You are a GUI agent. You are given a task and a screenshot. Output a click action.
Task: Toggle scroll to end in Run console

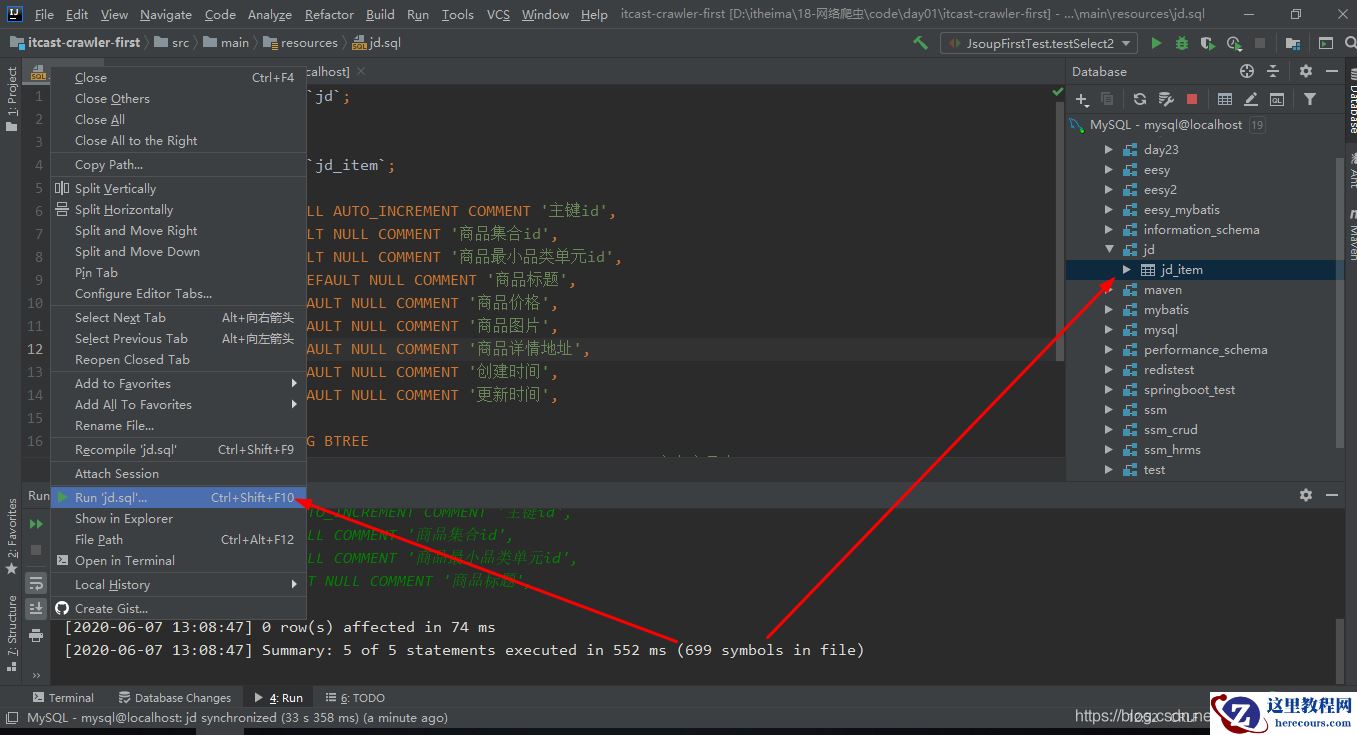coord(36,608)
